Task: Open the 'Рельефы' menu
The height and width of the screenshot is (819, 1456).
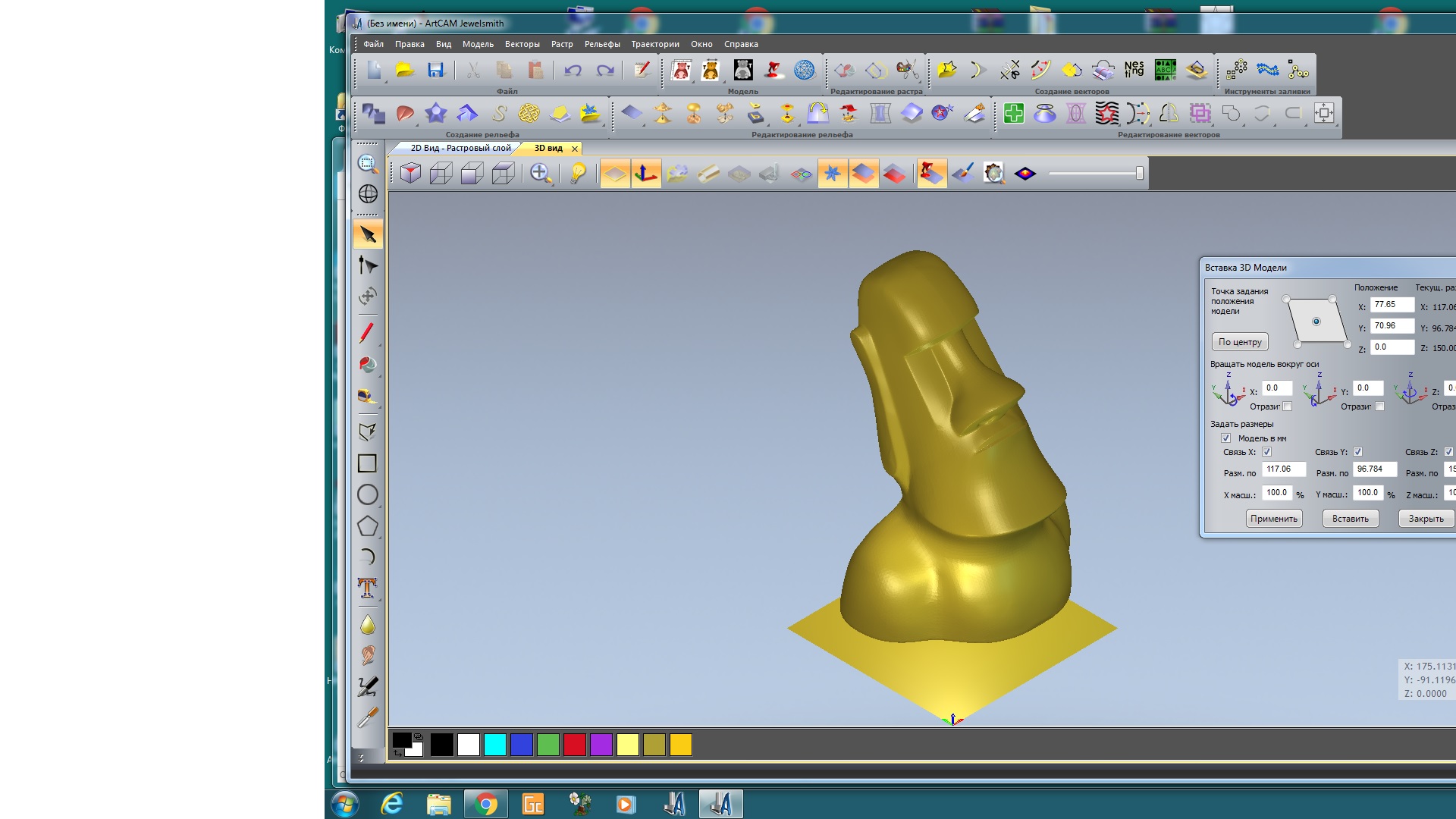Action: tap(601, 44)
